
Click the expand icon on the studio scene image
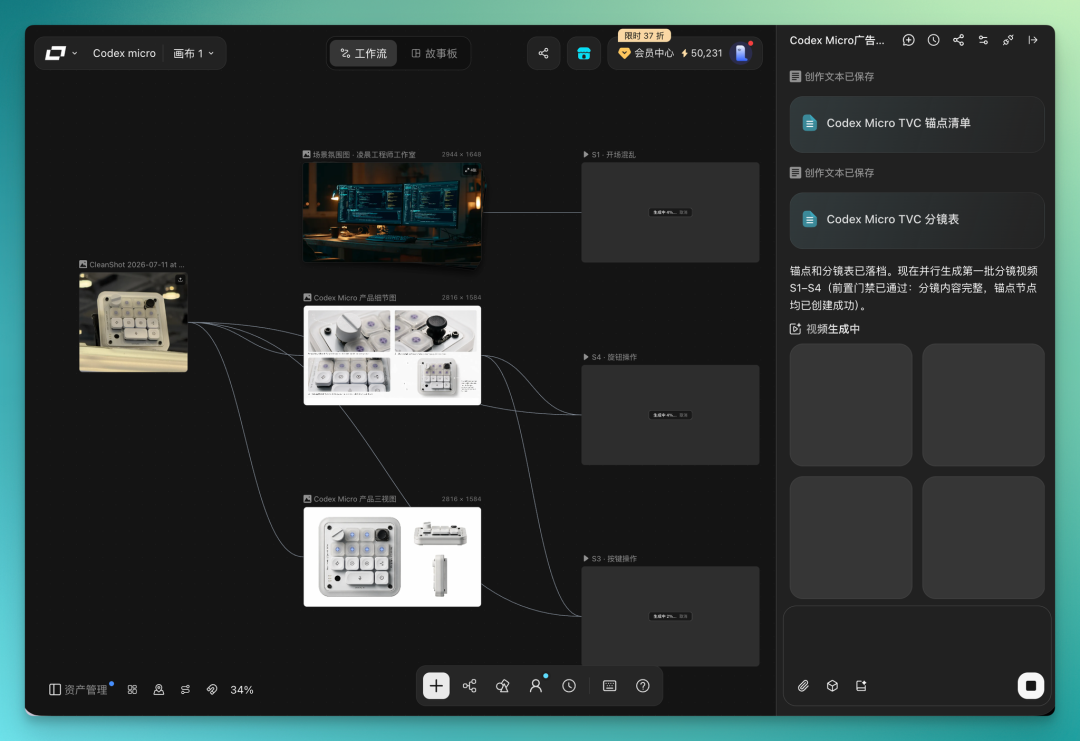470,170
